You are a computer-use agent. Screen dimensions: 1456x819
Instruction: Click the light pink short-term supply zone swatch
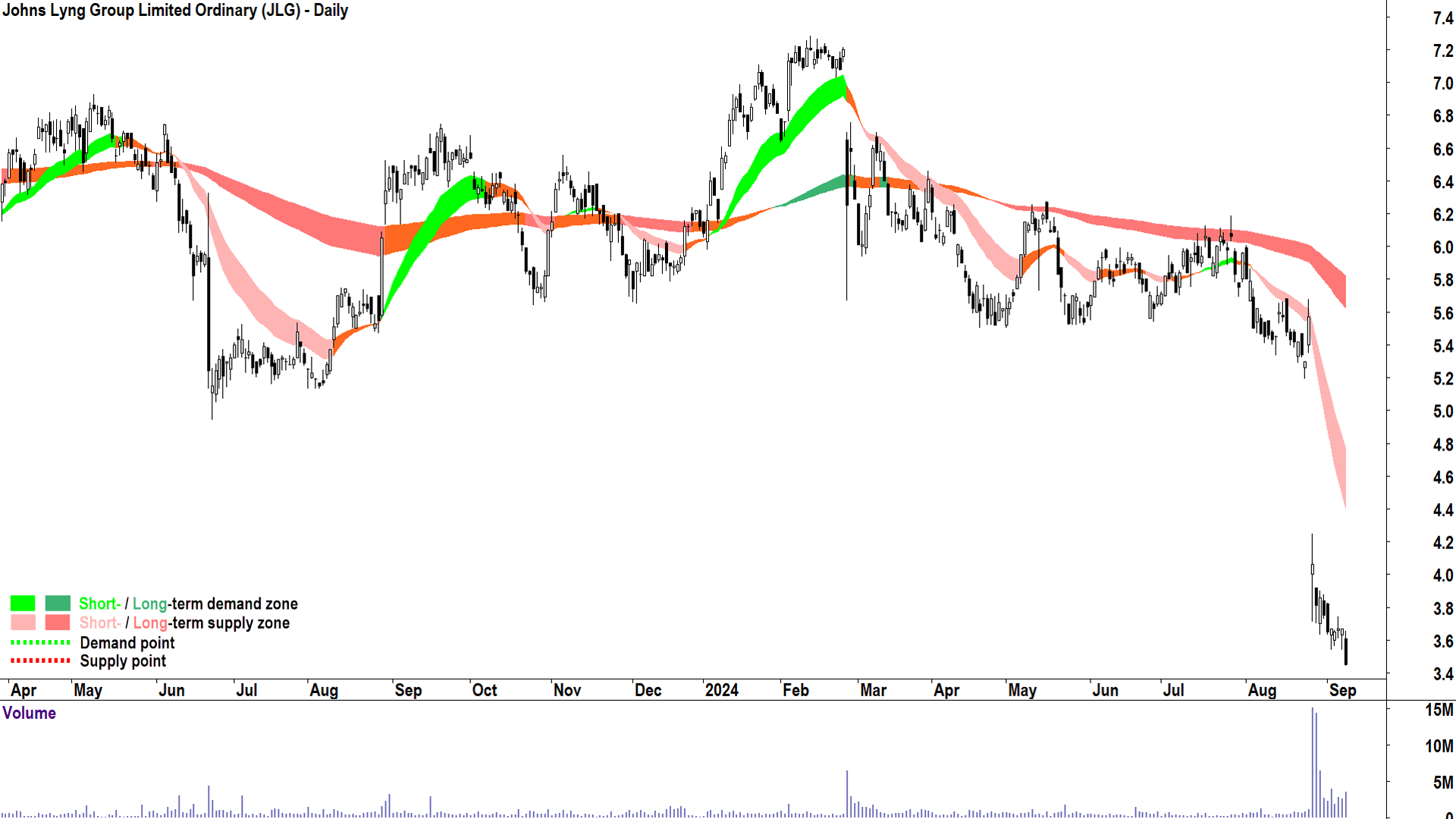coord(23,623)
